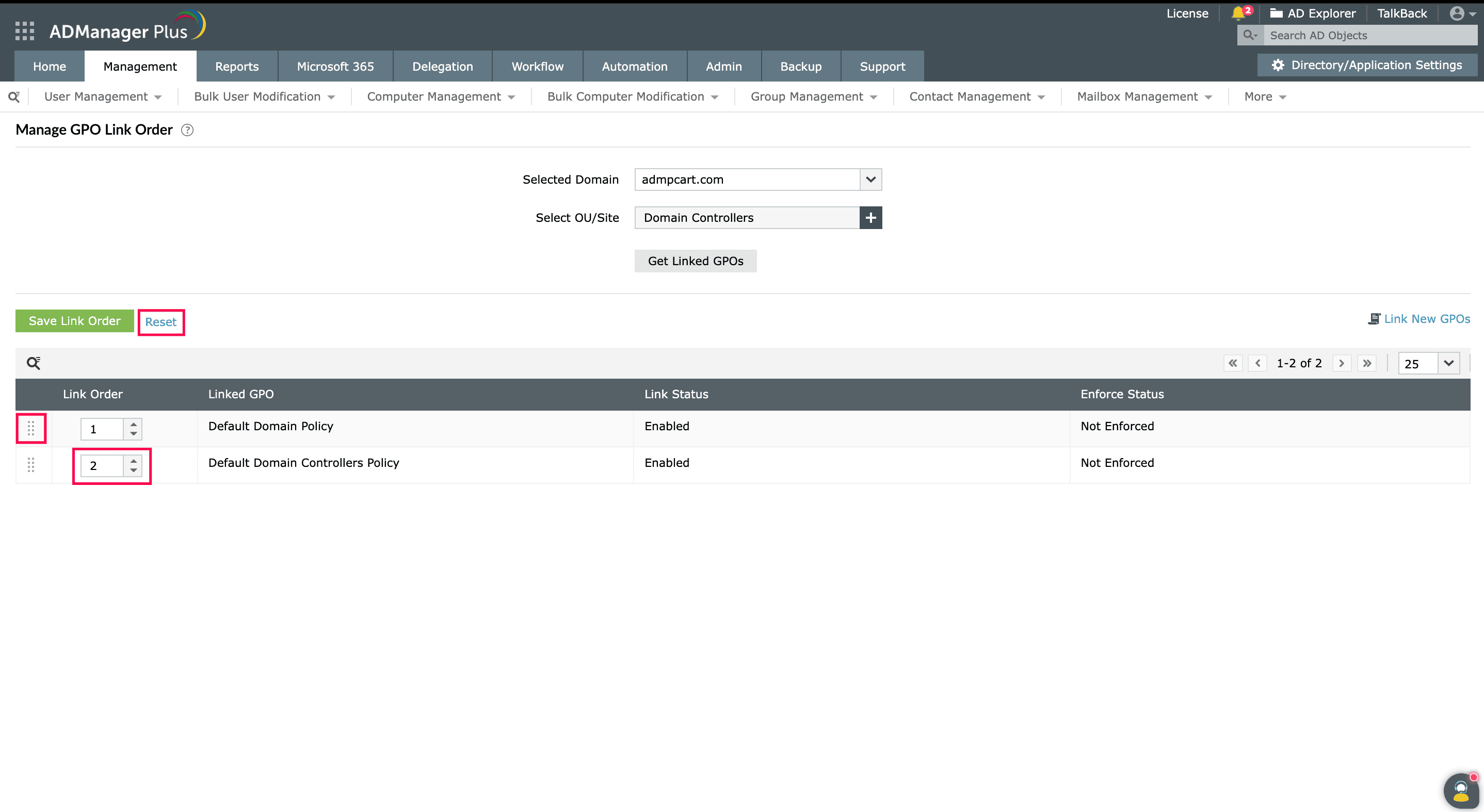Open help for Manage GPO Link Order
This screenshot has height=812, width=1484.
[187, 130]
